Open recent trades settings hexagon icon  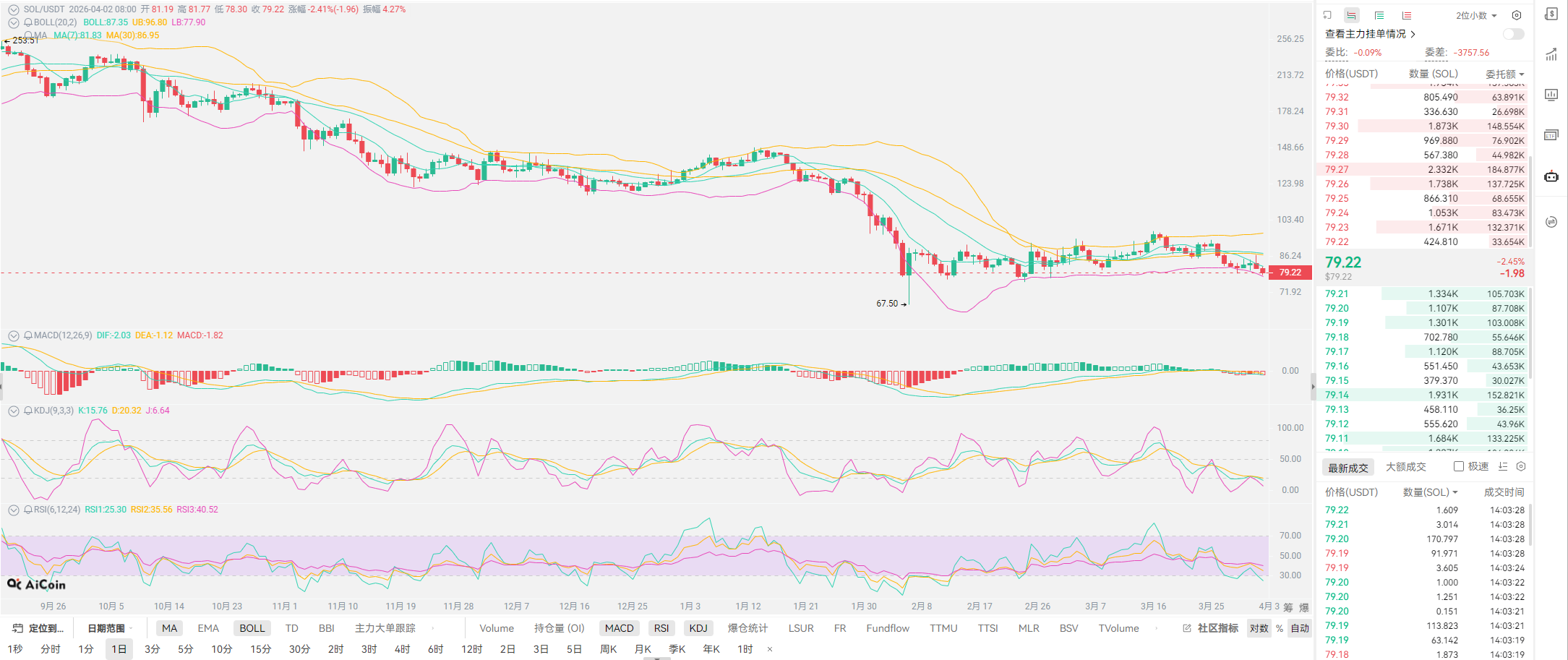coord(1521,467)
